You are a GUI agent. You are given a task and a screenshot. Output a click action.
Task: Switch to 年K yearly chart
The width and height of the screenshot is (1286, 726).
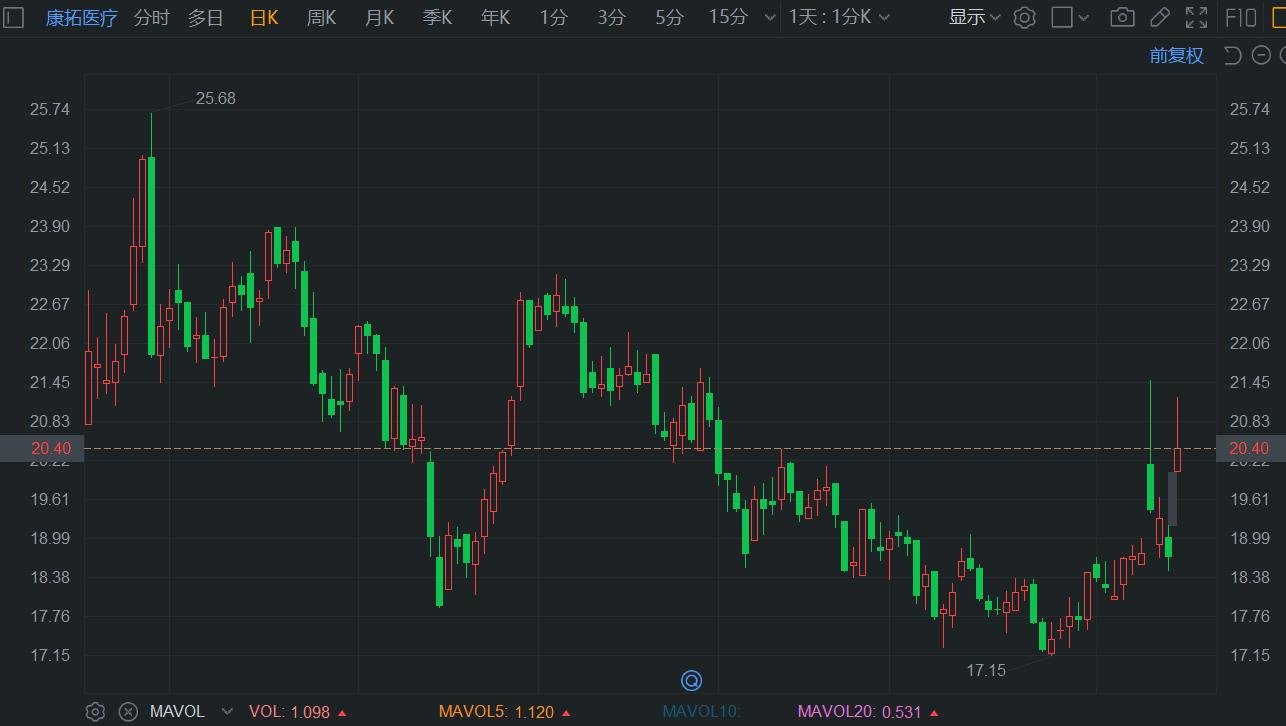point(495,17)
